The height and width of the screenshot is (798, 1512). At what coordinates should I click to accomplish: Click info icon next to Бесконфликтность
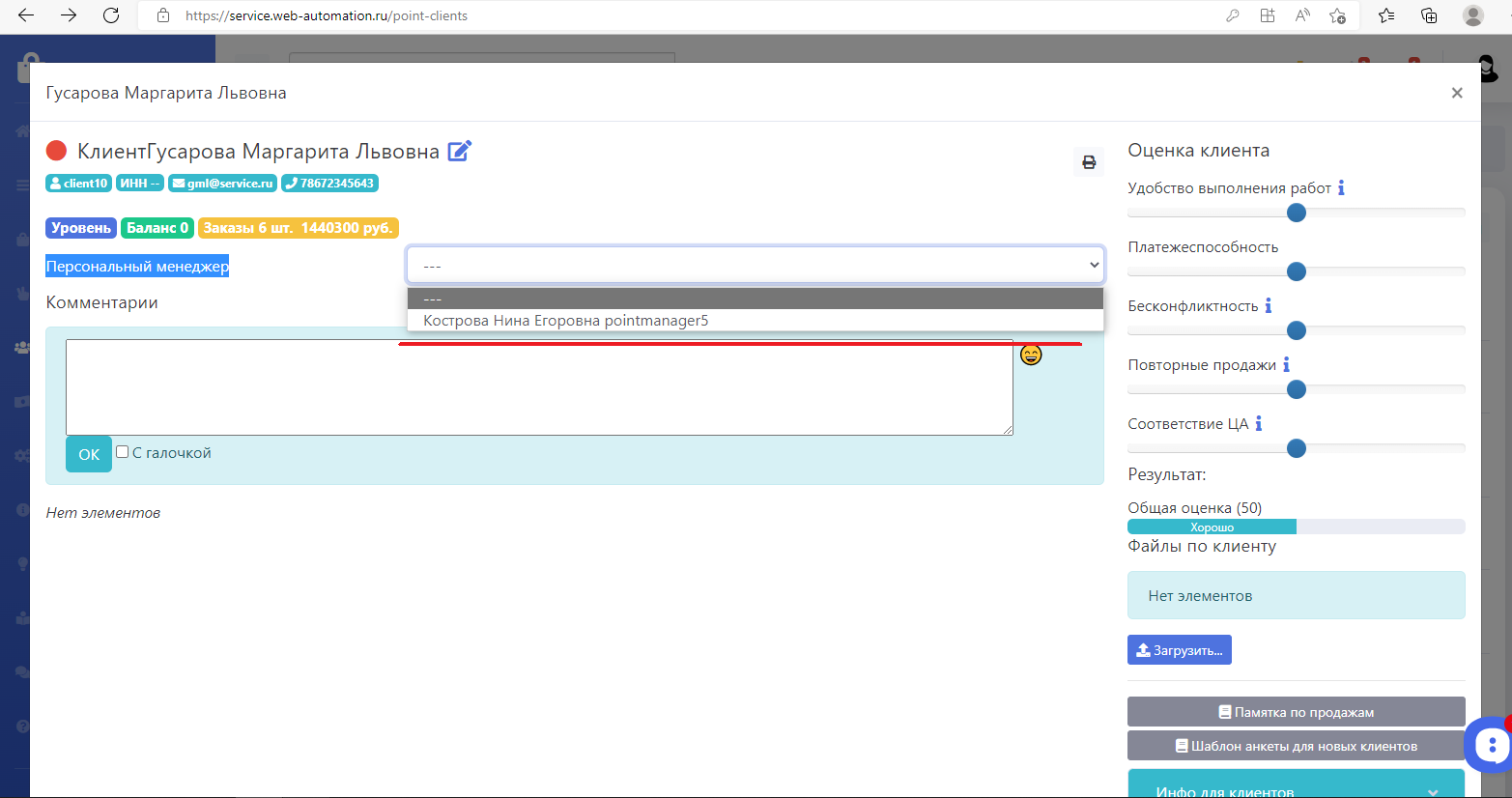(x=1269, y=306)
